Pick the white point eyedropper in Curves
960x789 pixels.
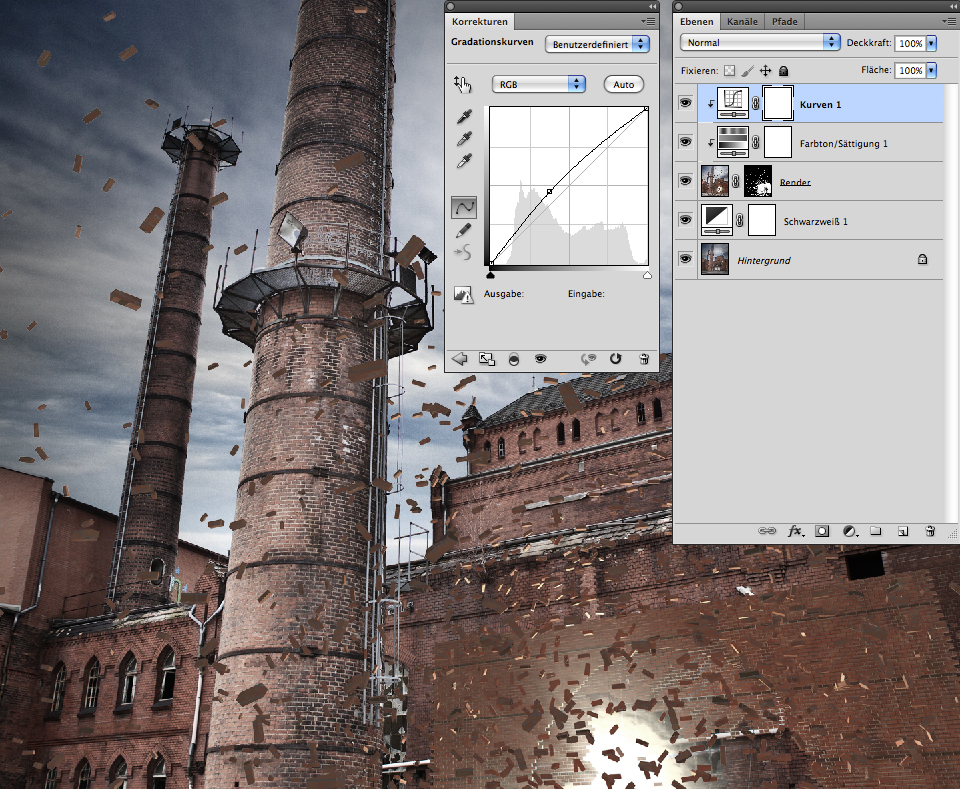click(464, 161)
